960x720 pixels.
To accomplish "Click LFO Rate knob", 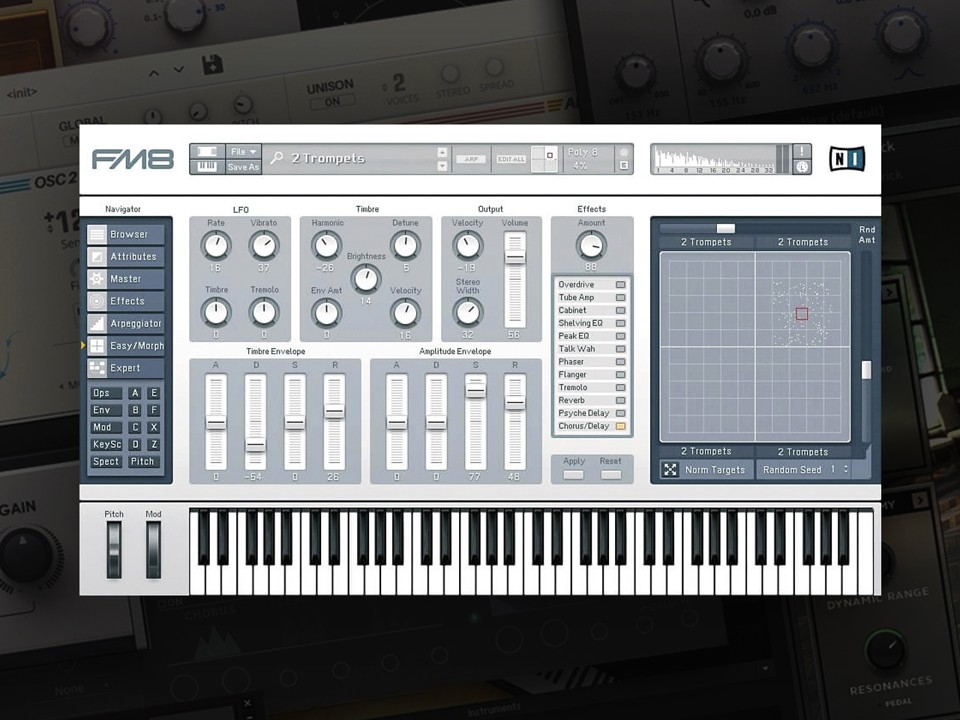I will [216, 246].
